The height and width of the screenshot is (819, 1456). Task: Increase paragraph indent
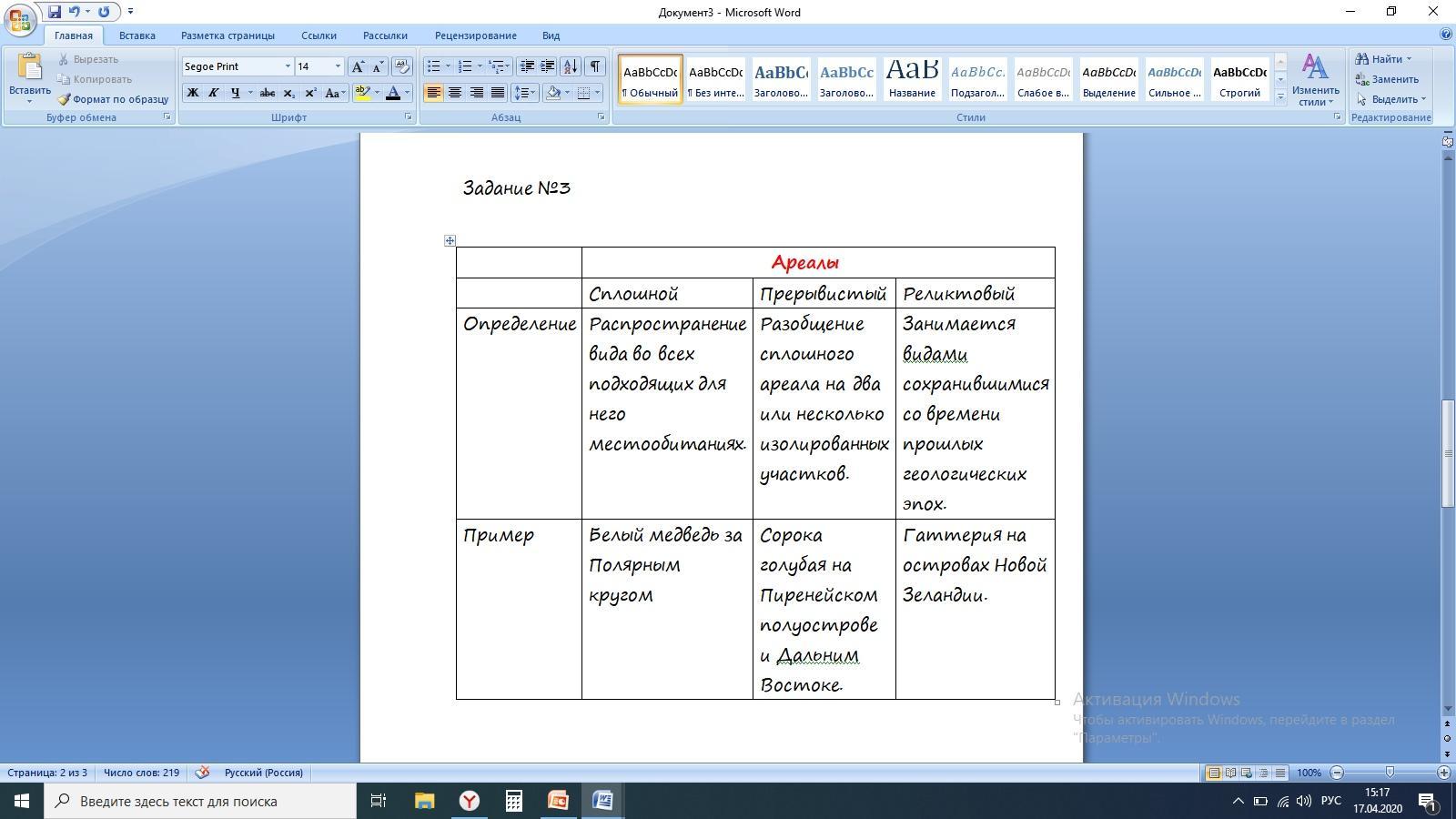click(x=548, y=66)
